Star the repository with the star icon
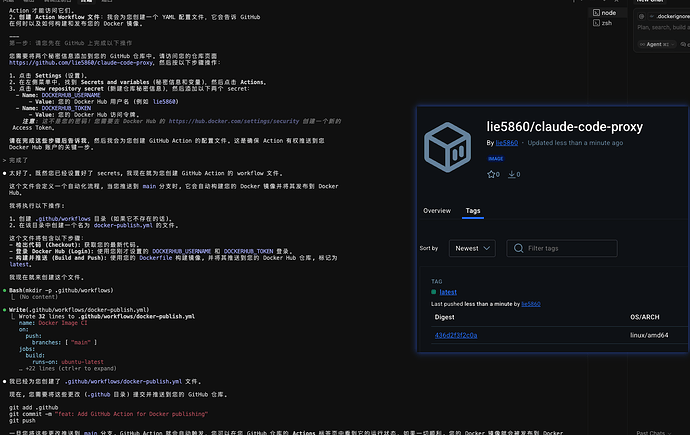690x435 pixels. coord(491,174)
